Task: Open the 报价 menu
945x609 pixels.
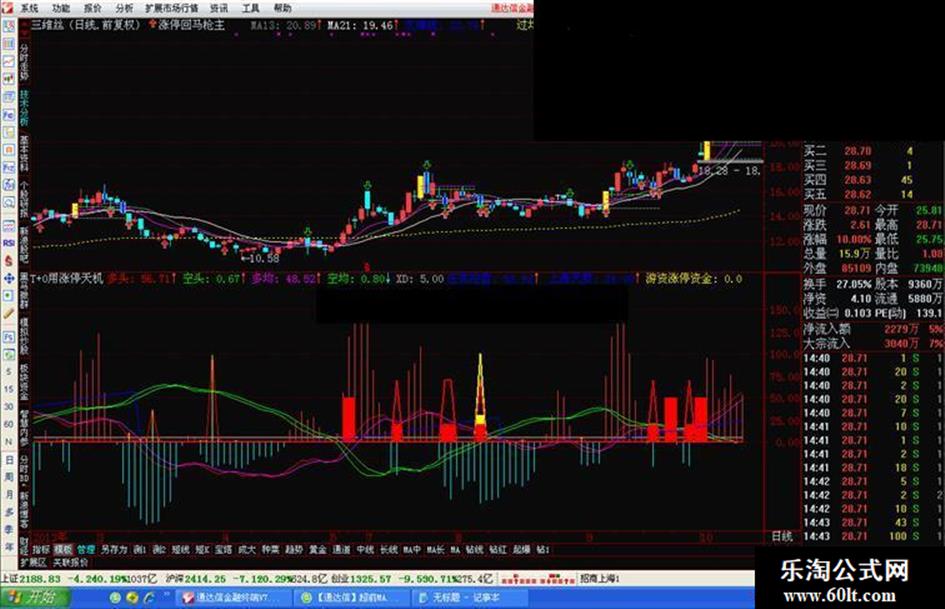Action: coord(92,8)
